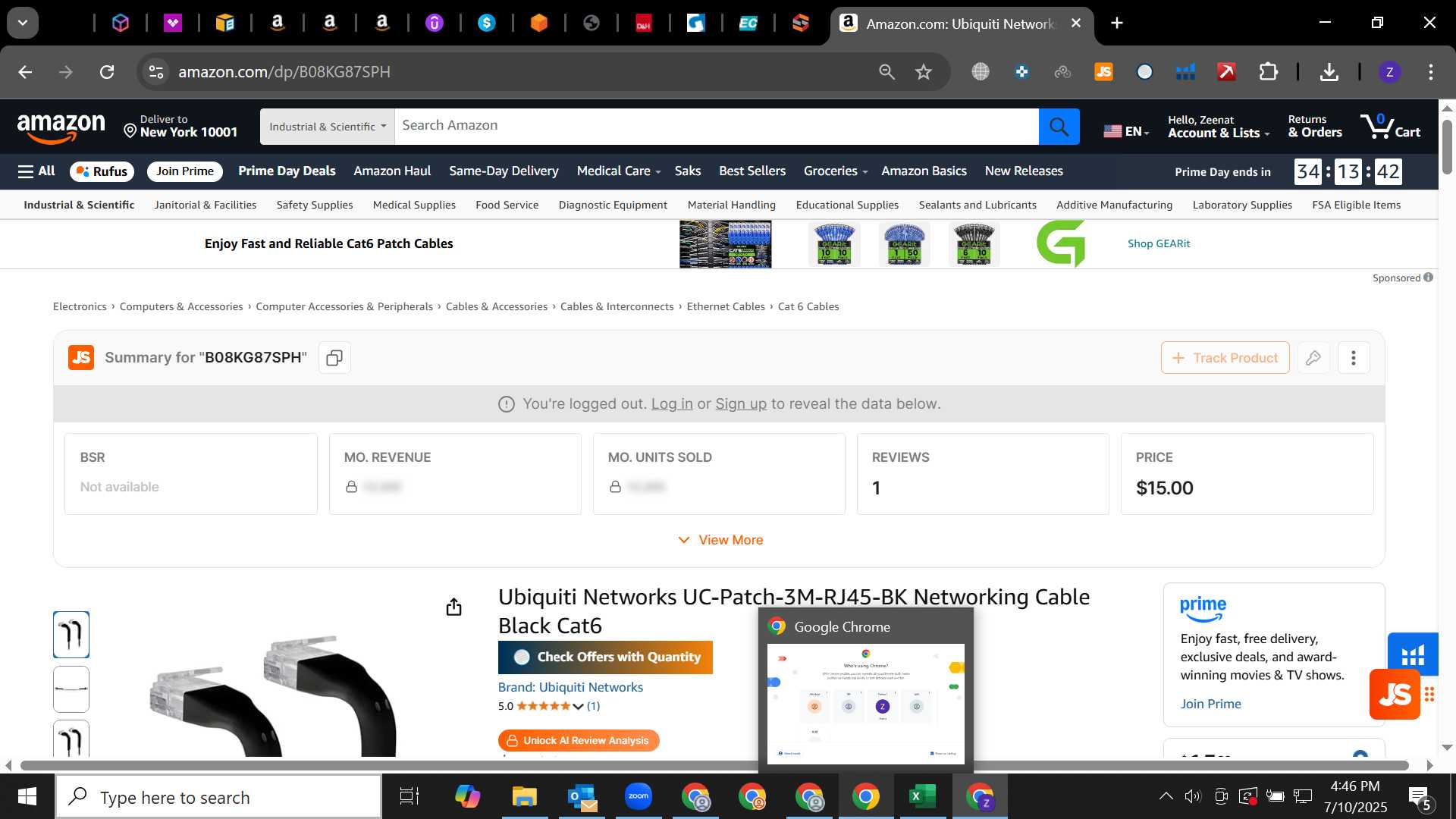This screenshot has width=1456, height=819.
Task: Click the Track Product button
Action: tap(1225, 358)
